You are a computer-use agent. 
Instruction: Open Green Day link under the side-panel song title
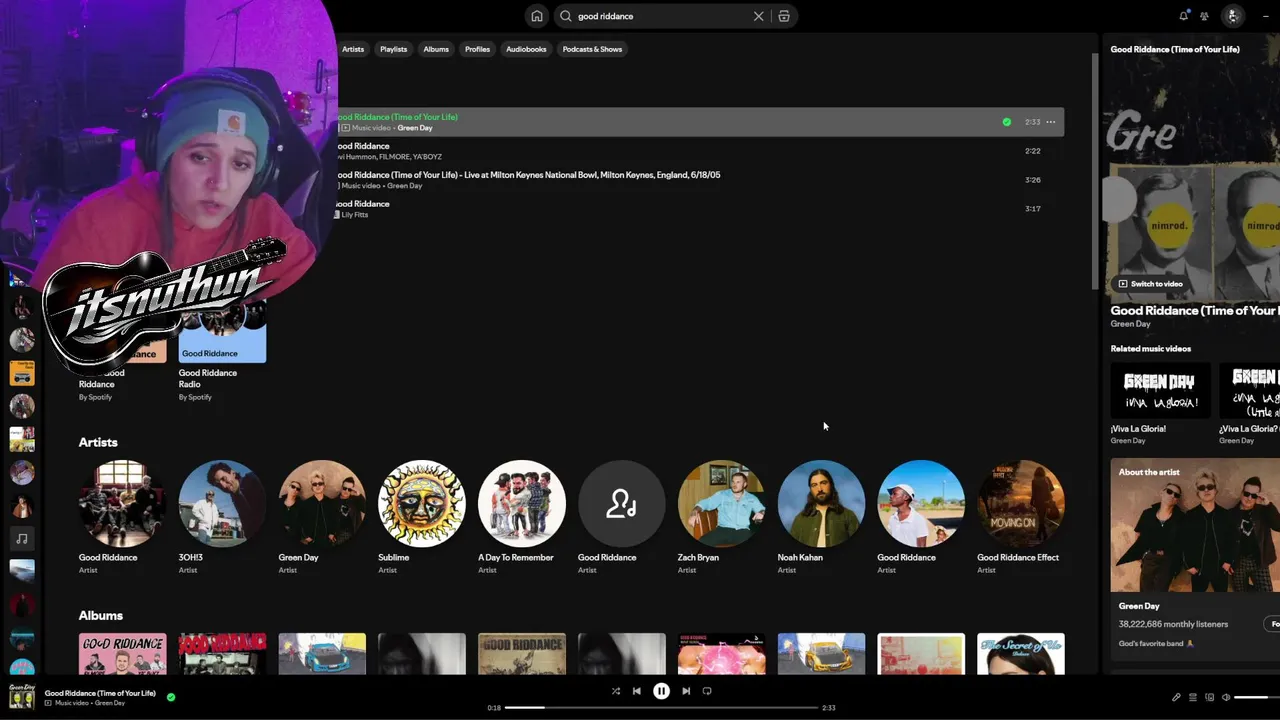[x=1130, y=324]
